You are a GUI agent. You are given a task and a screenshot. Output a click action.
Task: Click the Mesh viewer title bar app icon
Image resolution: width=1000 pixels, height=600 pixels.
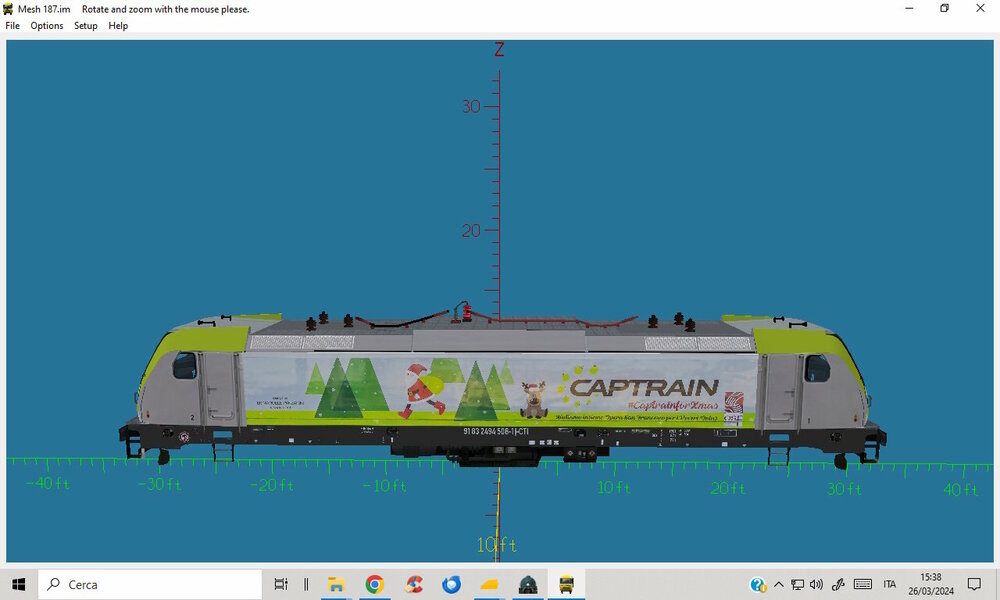8,9
